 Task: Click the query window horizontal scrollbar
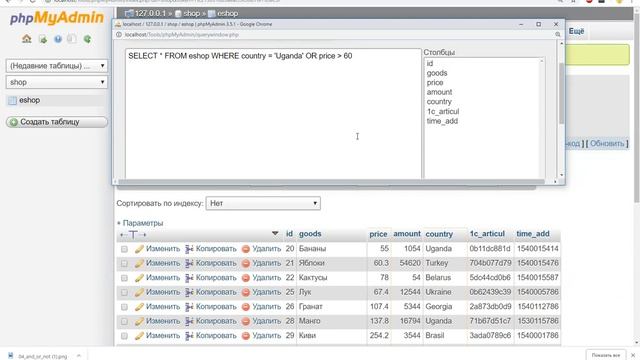click(x=331, y=182)
